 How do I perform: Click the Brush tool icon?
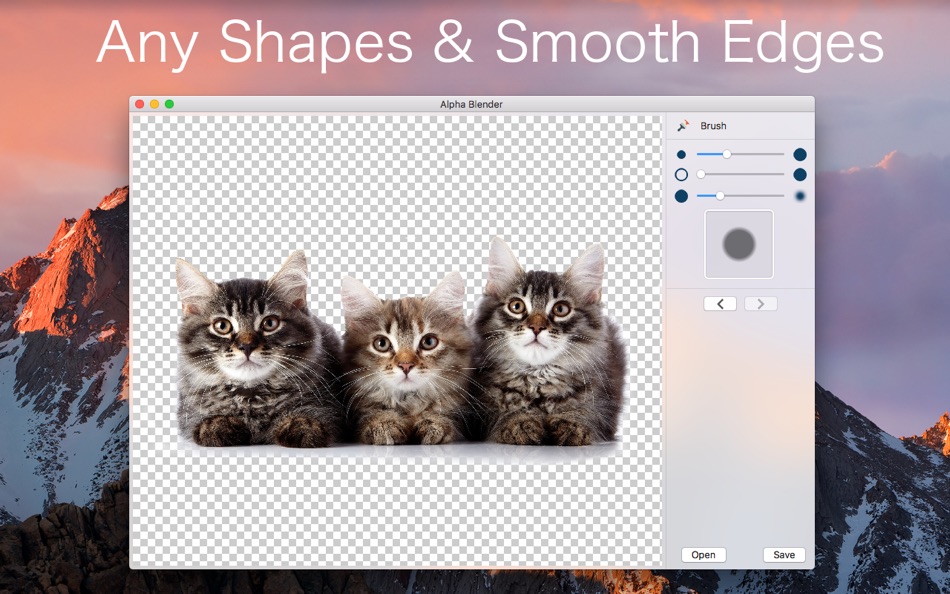click(x=683, y=126)
